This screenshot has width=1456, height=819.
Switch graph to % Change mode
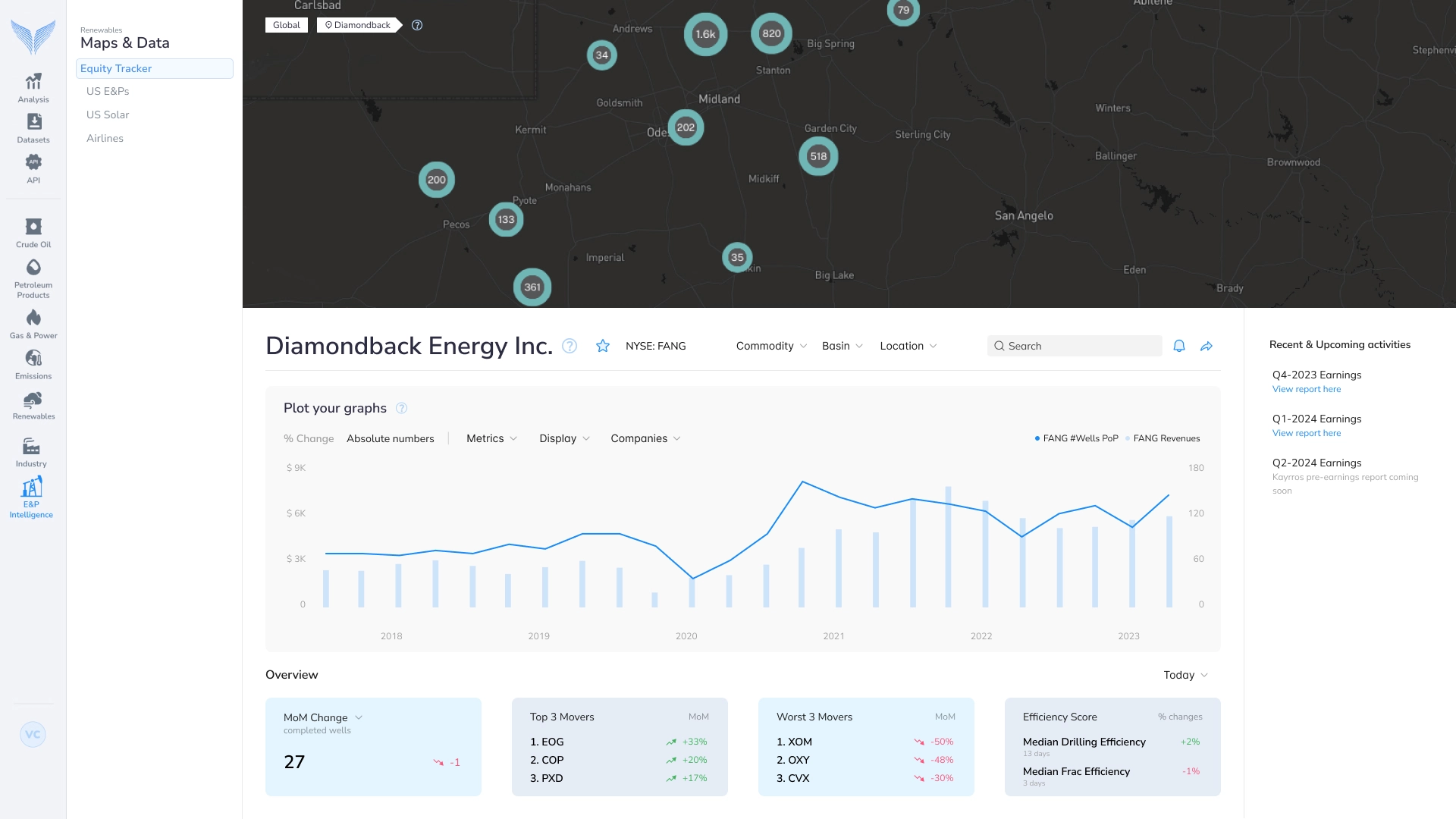point(309,438)
